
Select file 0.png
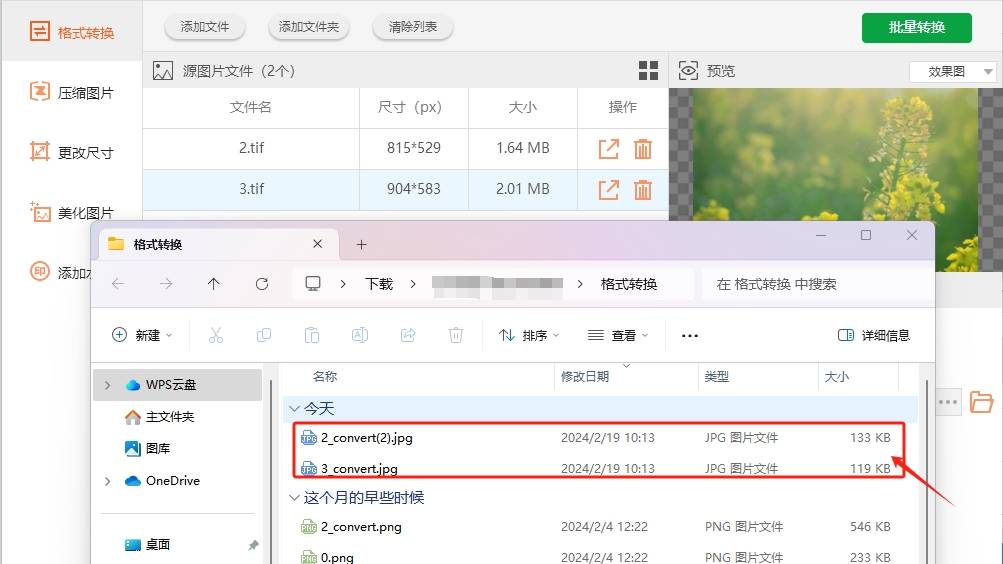(337, 557)
